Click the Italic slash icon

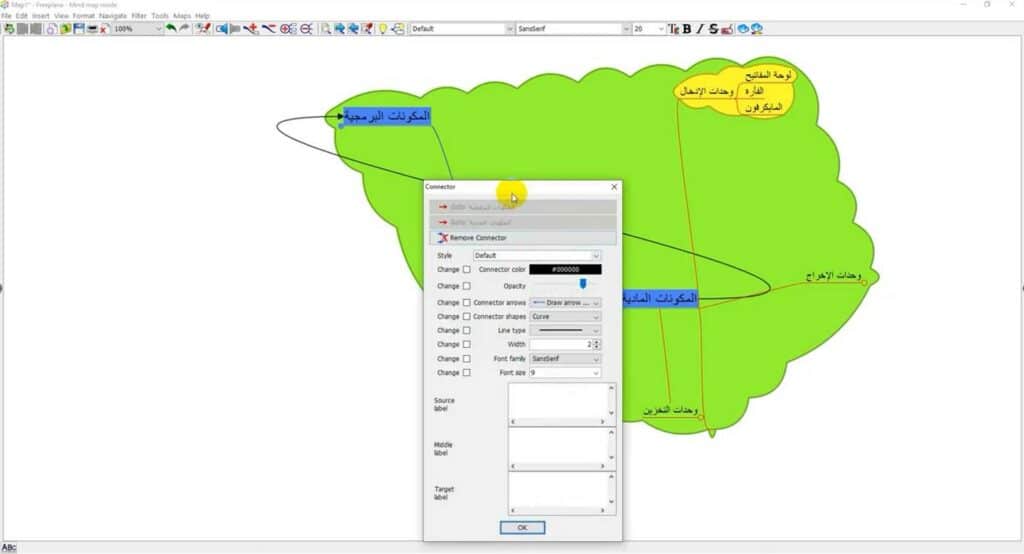point(700,29)
